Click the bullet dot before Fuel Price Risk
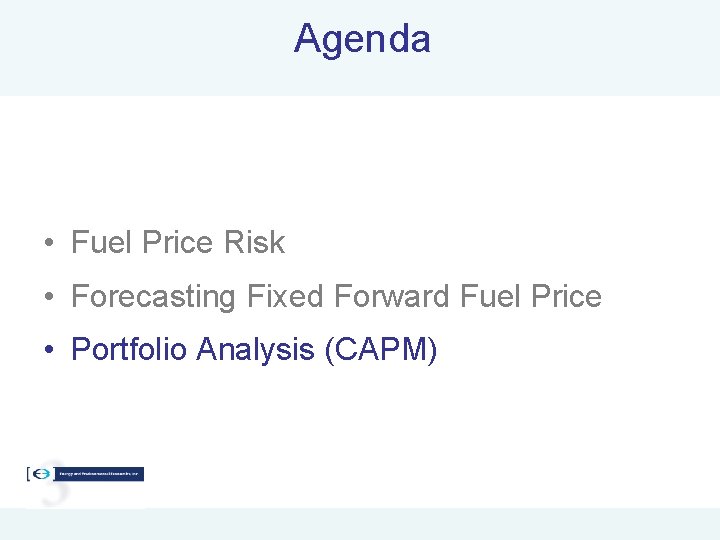Screen dimensions: 720x540 click(48, 244)
